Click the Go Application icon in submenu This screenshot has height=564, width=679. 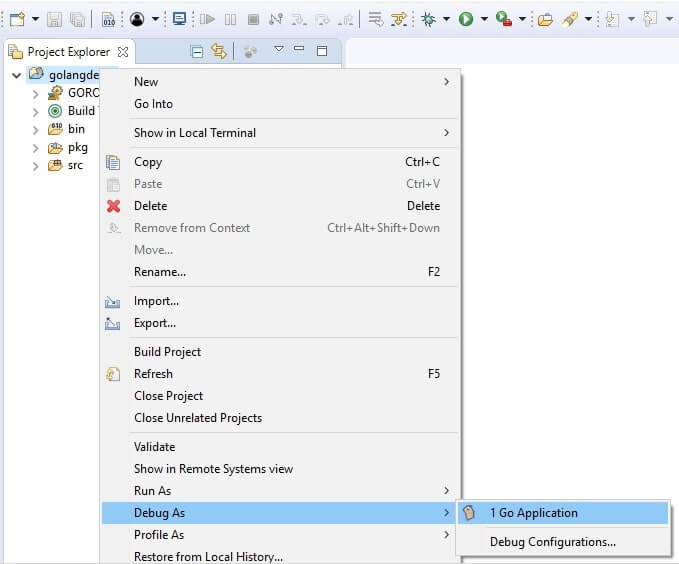pyautogui.click(x=469, y=513)
